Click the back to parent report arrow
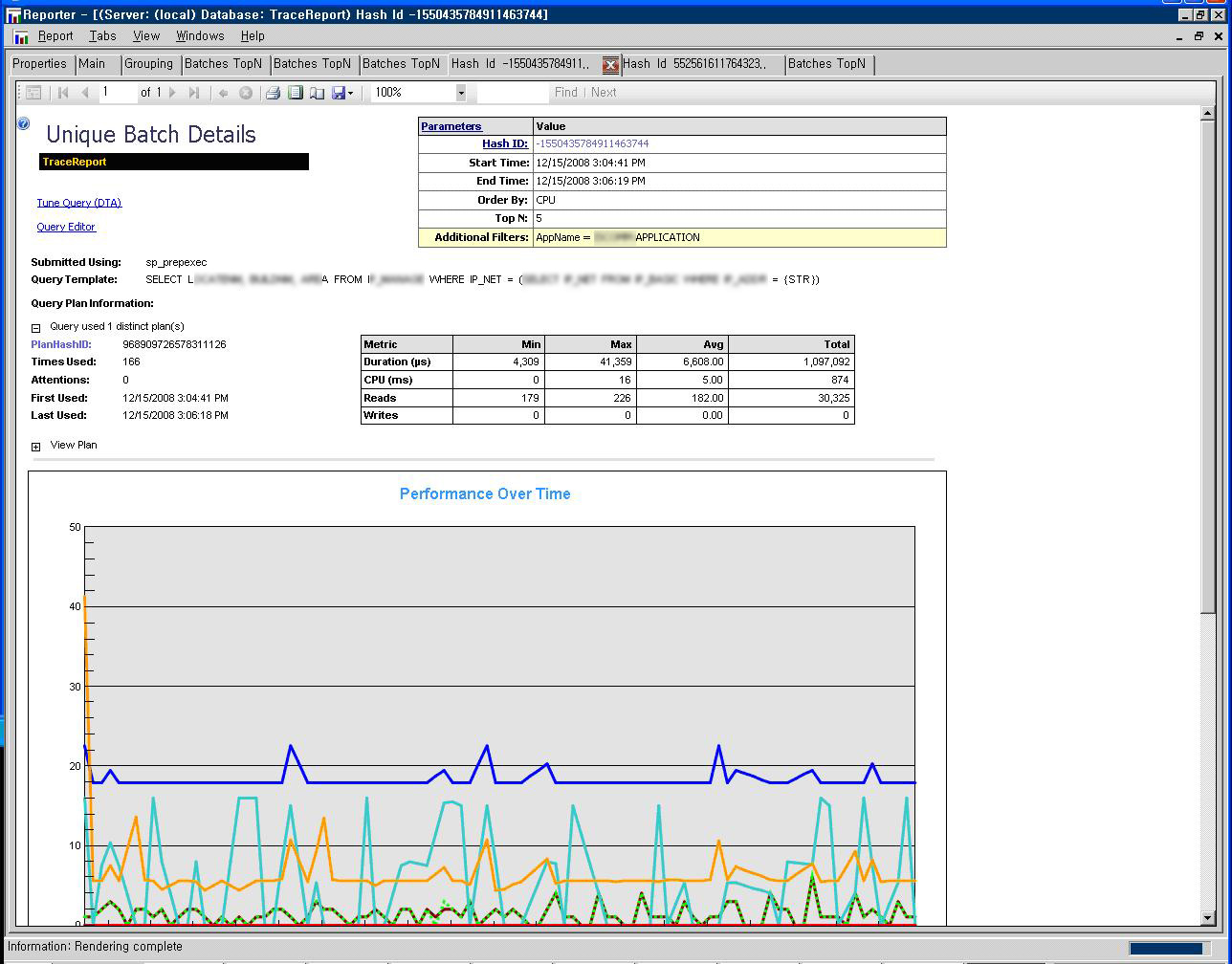The image size is (1232, 964). pyautogui.click(x=224, y=93)
